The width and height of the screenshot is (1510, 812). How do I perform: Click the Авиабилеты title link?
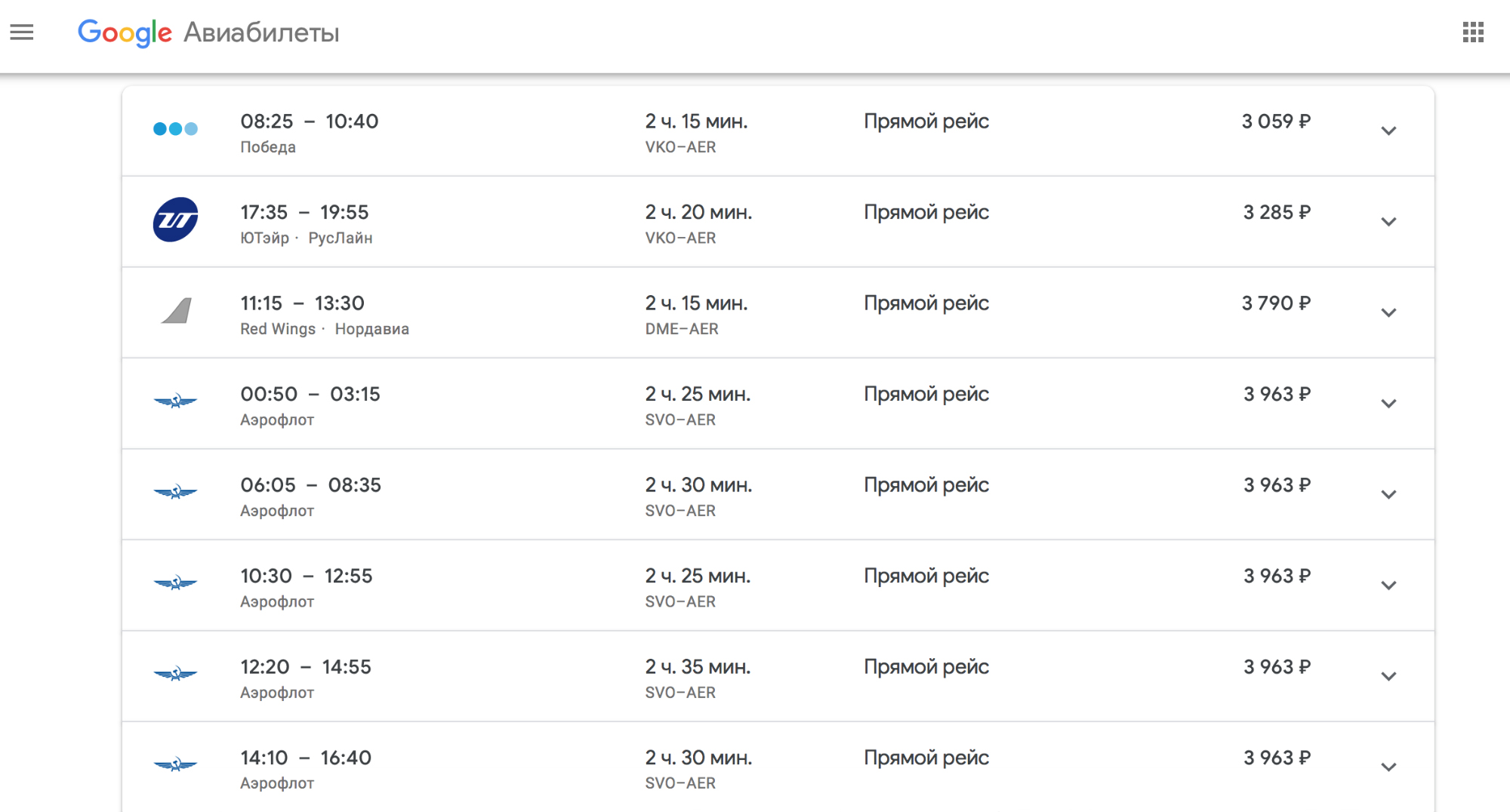261,32
